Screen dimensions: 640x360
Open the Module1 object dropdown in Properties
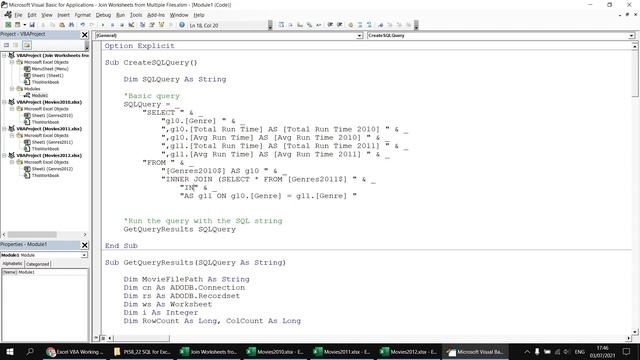pyautogui.click(x=84, y=255)
